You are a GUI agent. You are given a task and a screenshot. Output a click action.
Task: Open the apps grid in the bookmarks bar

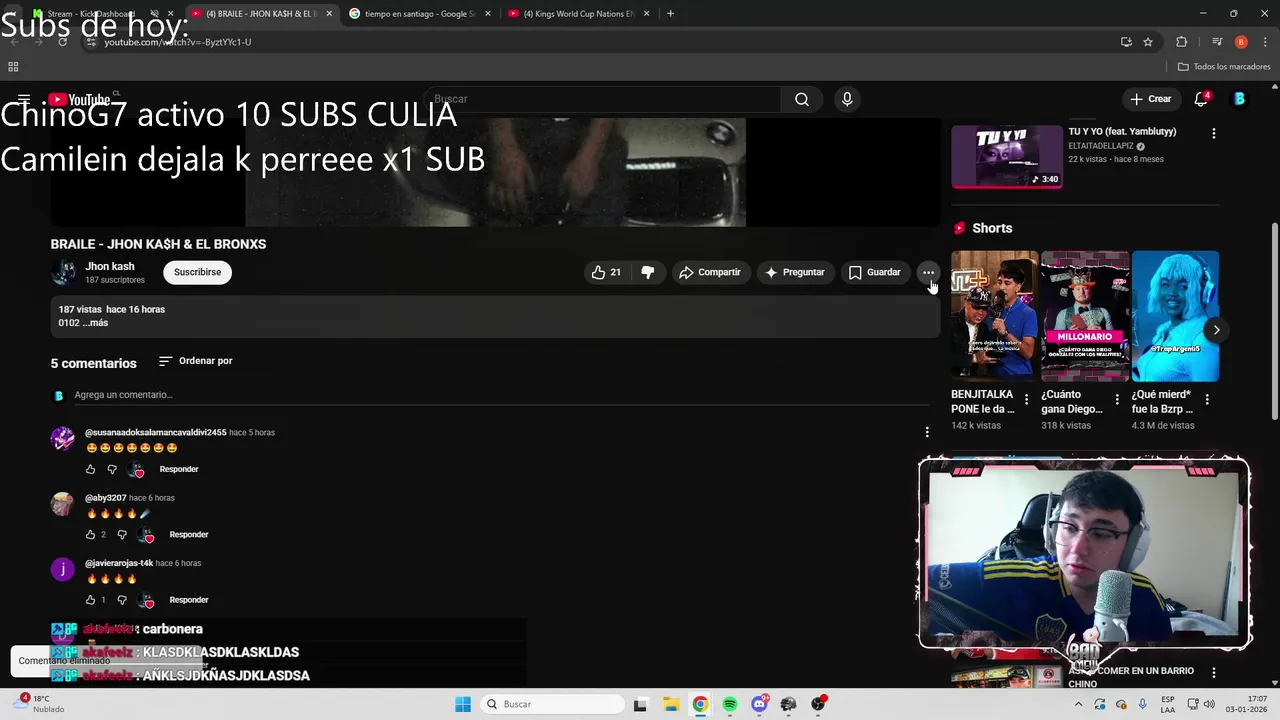(x=13, y=67)
